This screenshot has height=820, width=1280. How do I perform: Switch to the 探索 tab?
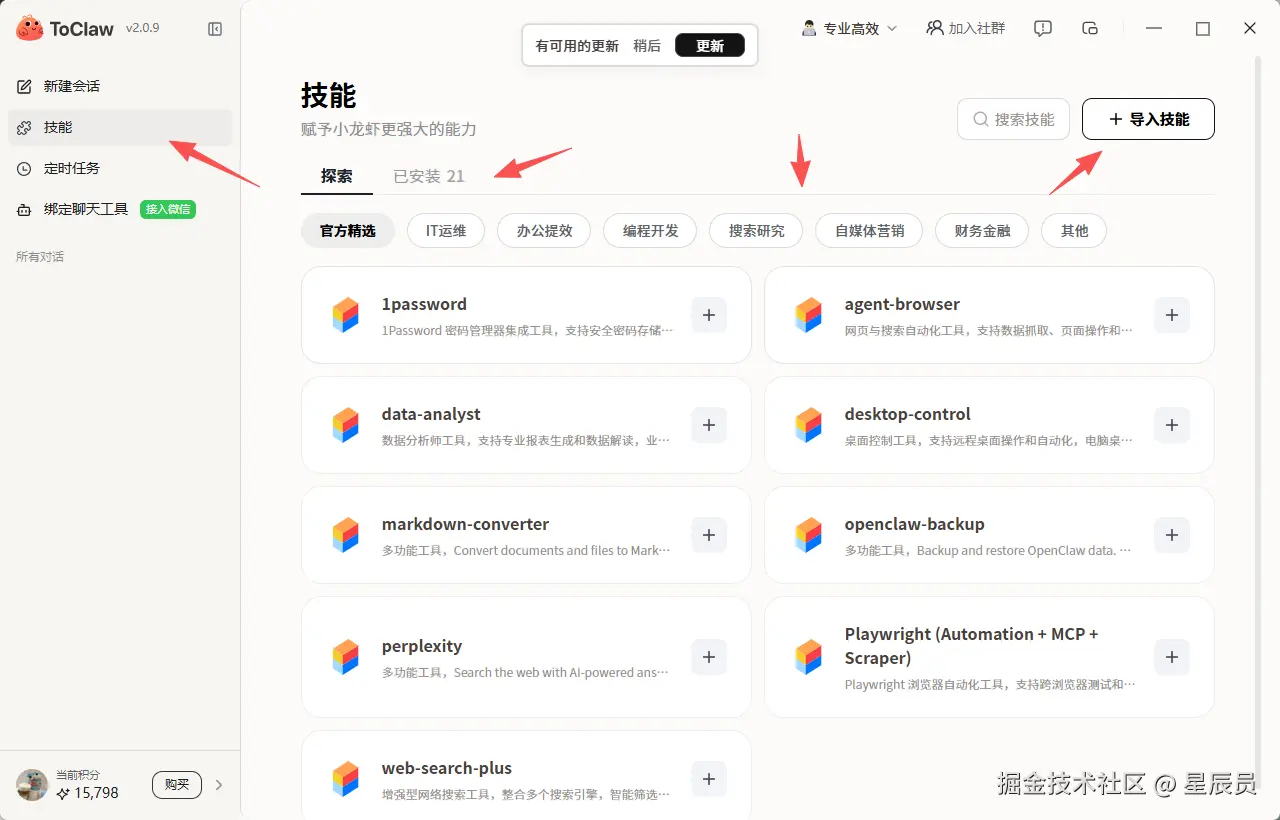point(337,176)
